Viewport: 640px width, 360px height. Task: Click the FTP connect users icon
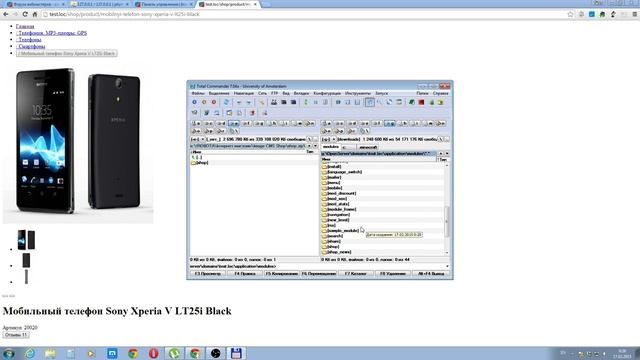[273, 102]
